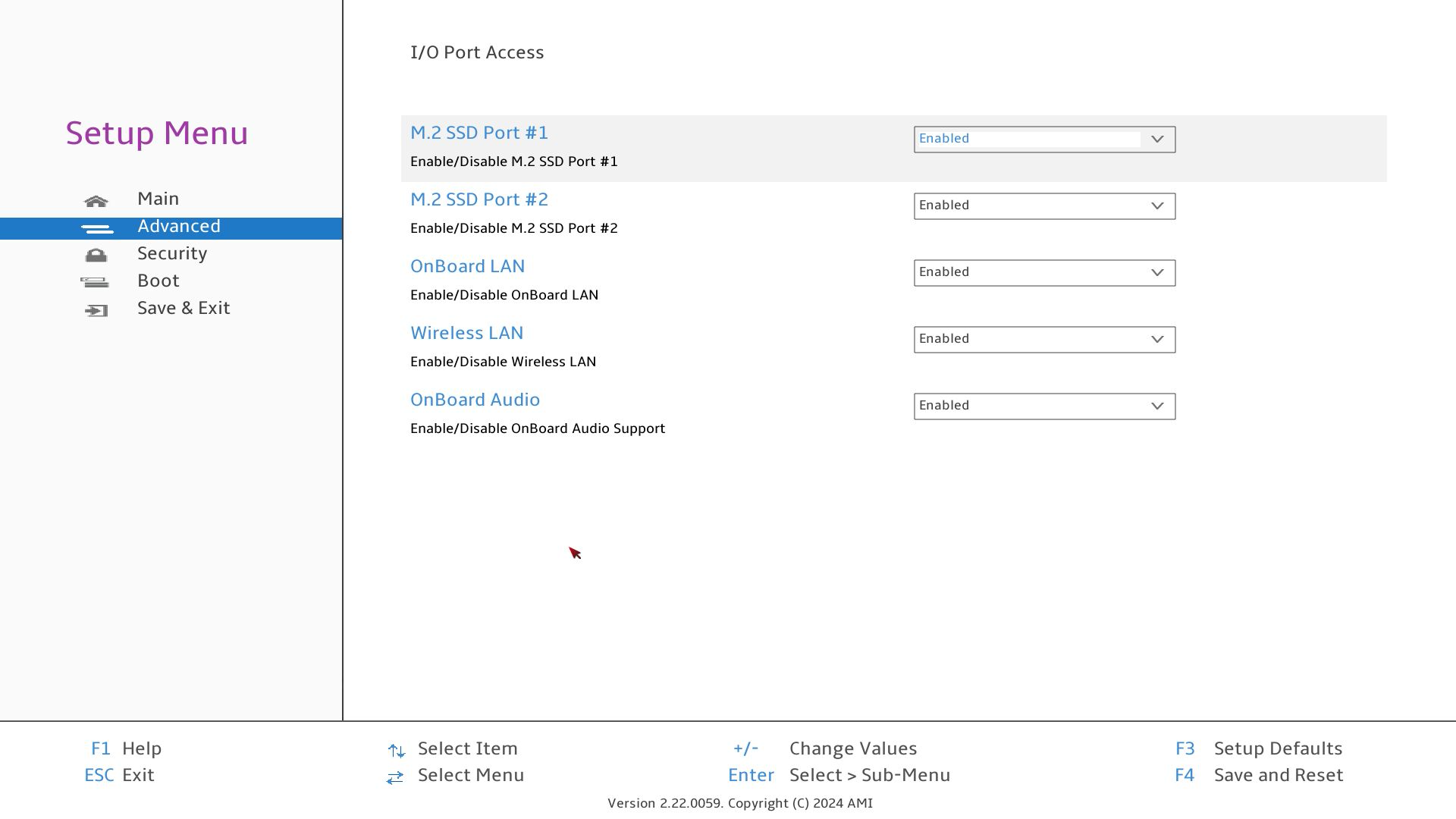Open the Save & Exit menu
Image resolution: width=1456 pixels, height=819 pixels.
pos(184,308)
